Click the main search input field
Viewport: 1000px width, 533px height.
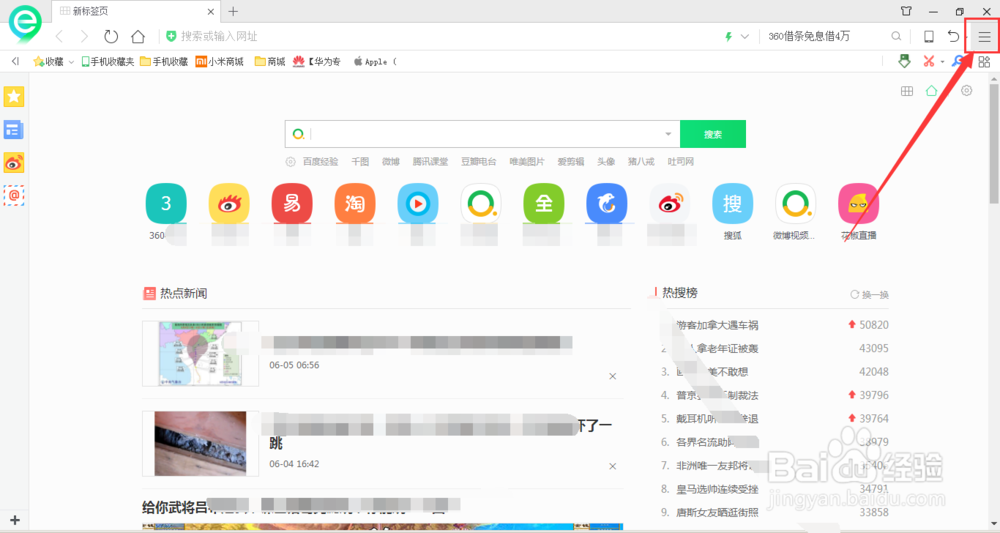[x=485, y=134]
